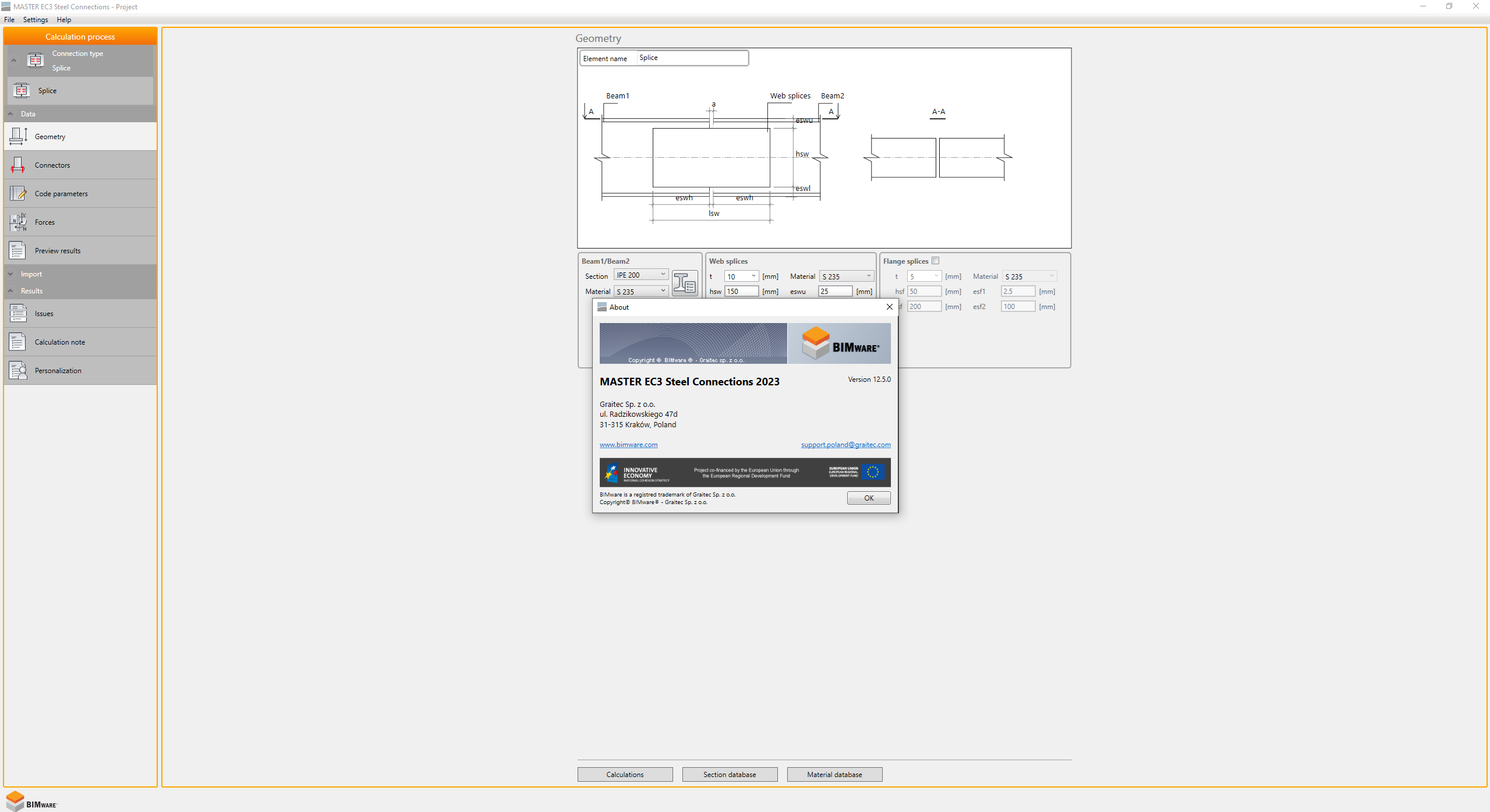Open the Help menu
1490x812 pixels.
coord(64,20)
